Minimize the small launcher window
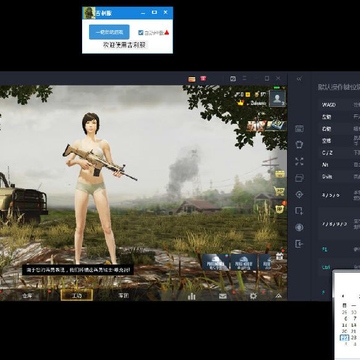This screenshot has height=360, width=360. pos(143,13)
